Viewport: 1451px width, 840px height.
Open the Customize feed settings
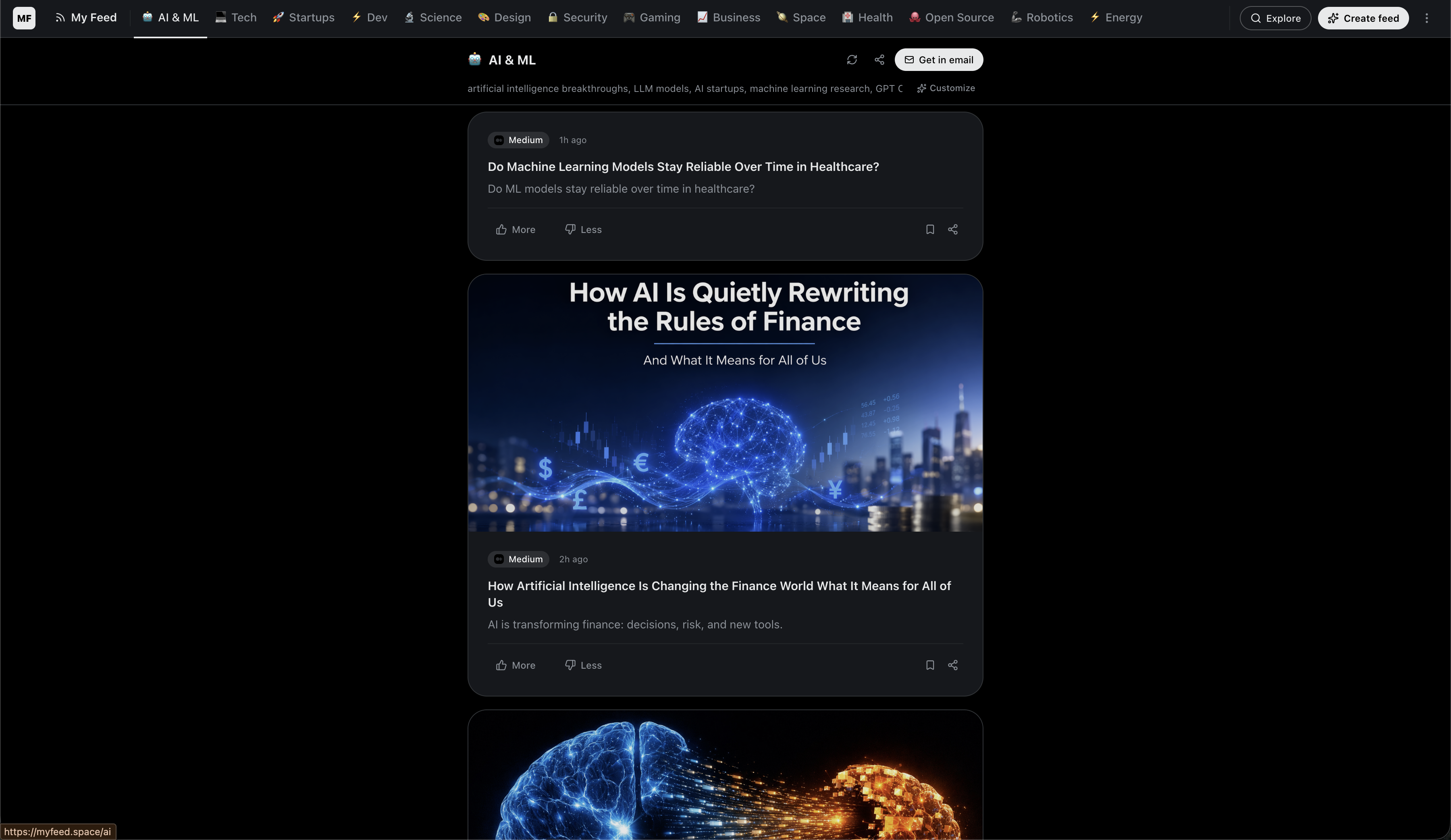click(946, 88)
